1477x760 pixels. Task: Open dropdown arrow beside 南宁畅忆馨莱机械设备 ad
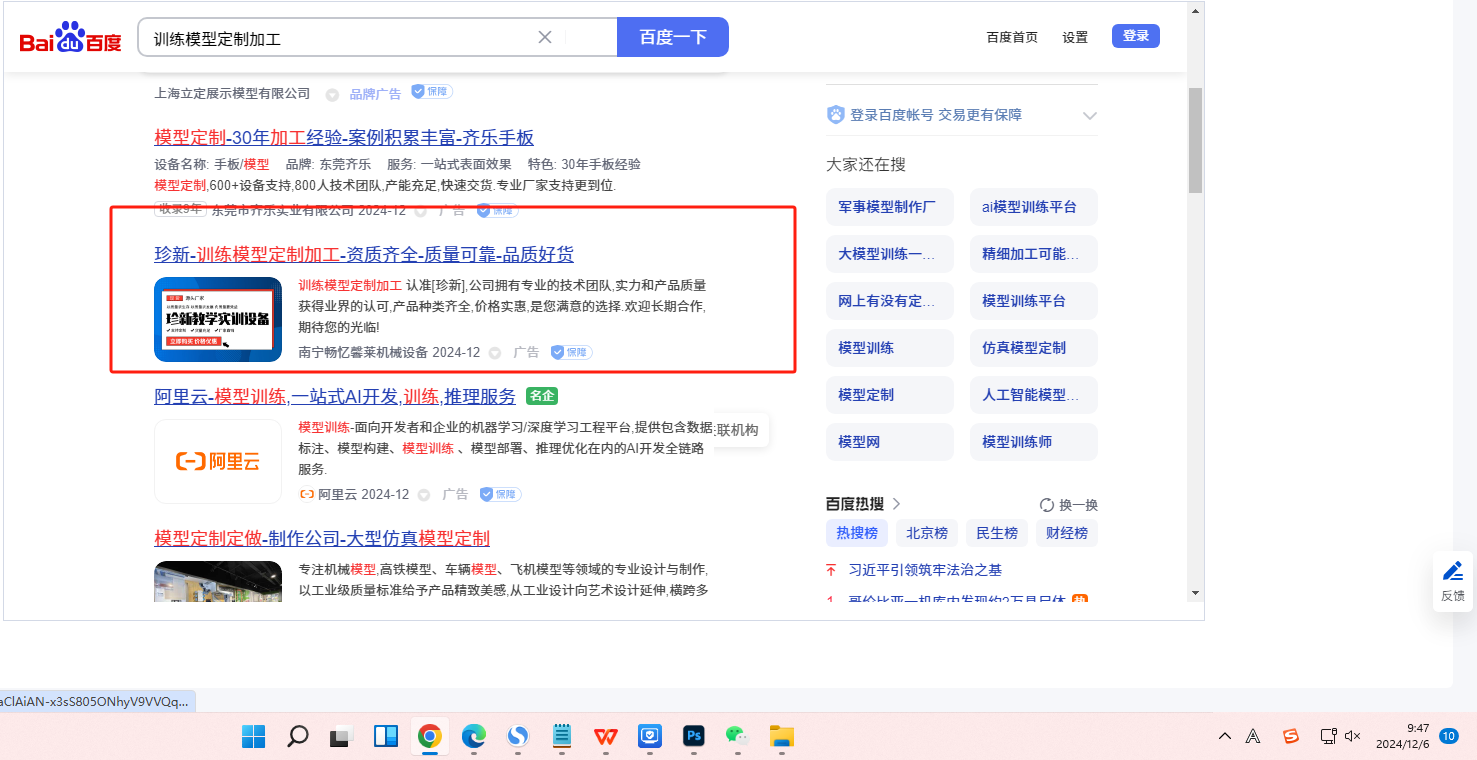pyautogui.click(x=497, y=353)
